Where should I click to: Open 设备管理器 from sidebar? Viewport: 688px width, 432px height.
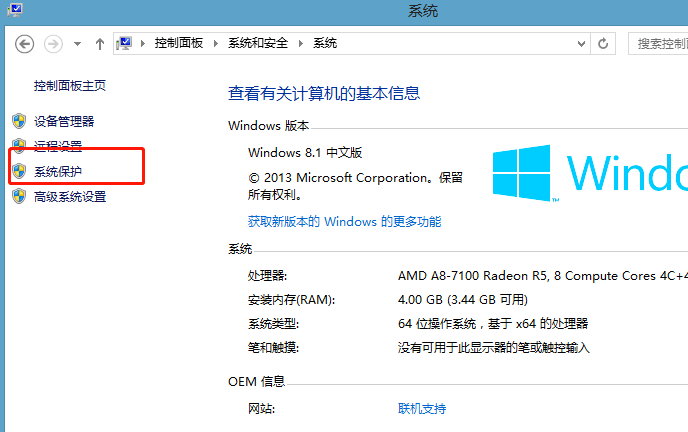64,121
